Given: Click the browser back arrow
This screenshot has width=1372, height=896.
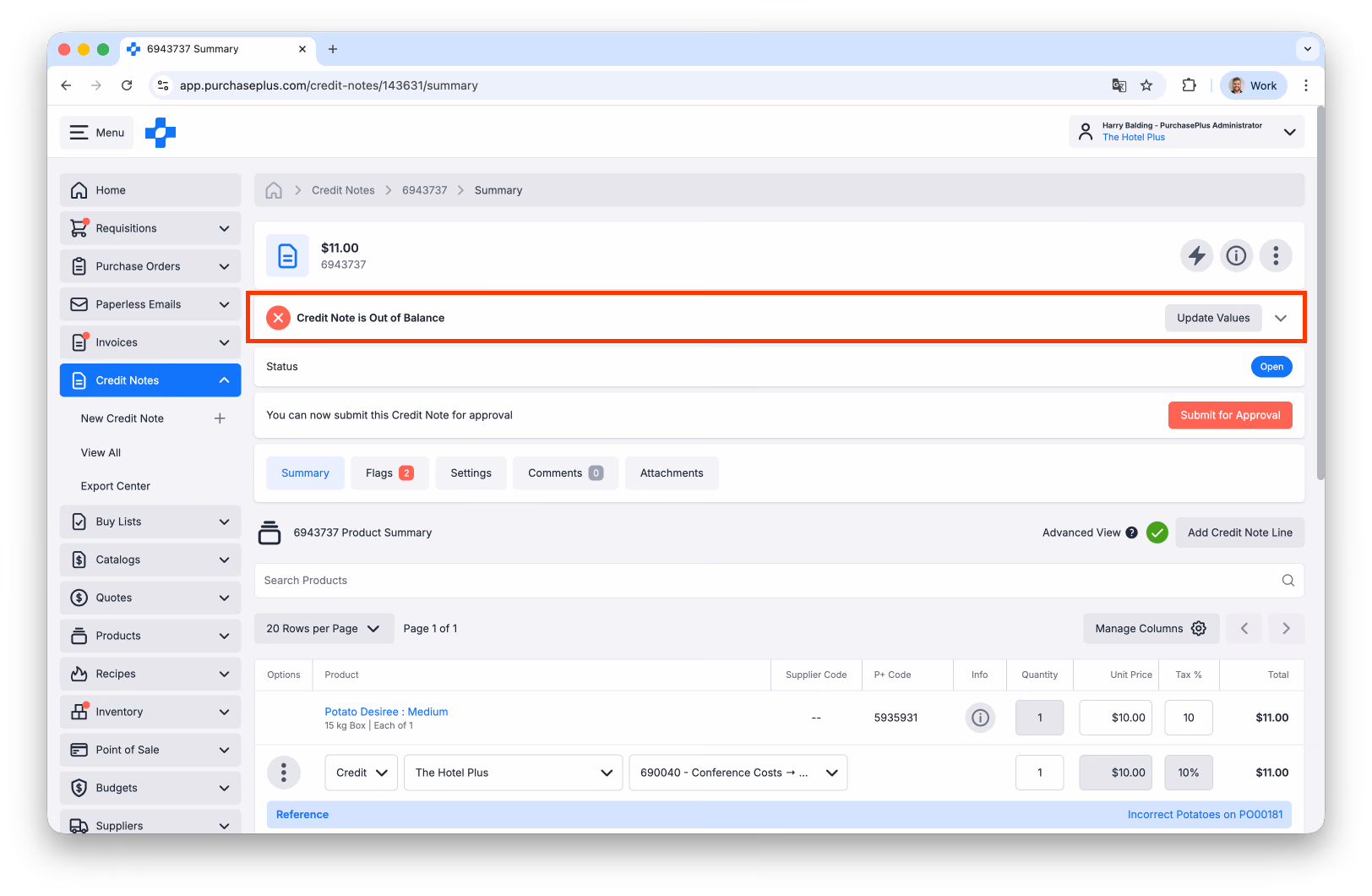Looking at the screenshot, I should tap(66, 85).
